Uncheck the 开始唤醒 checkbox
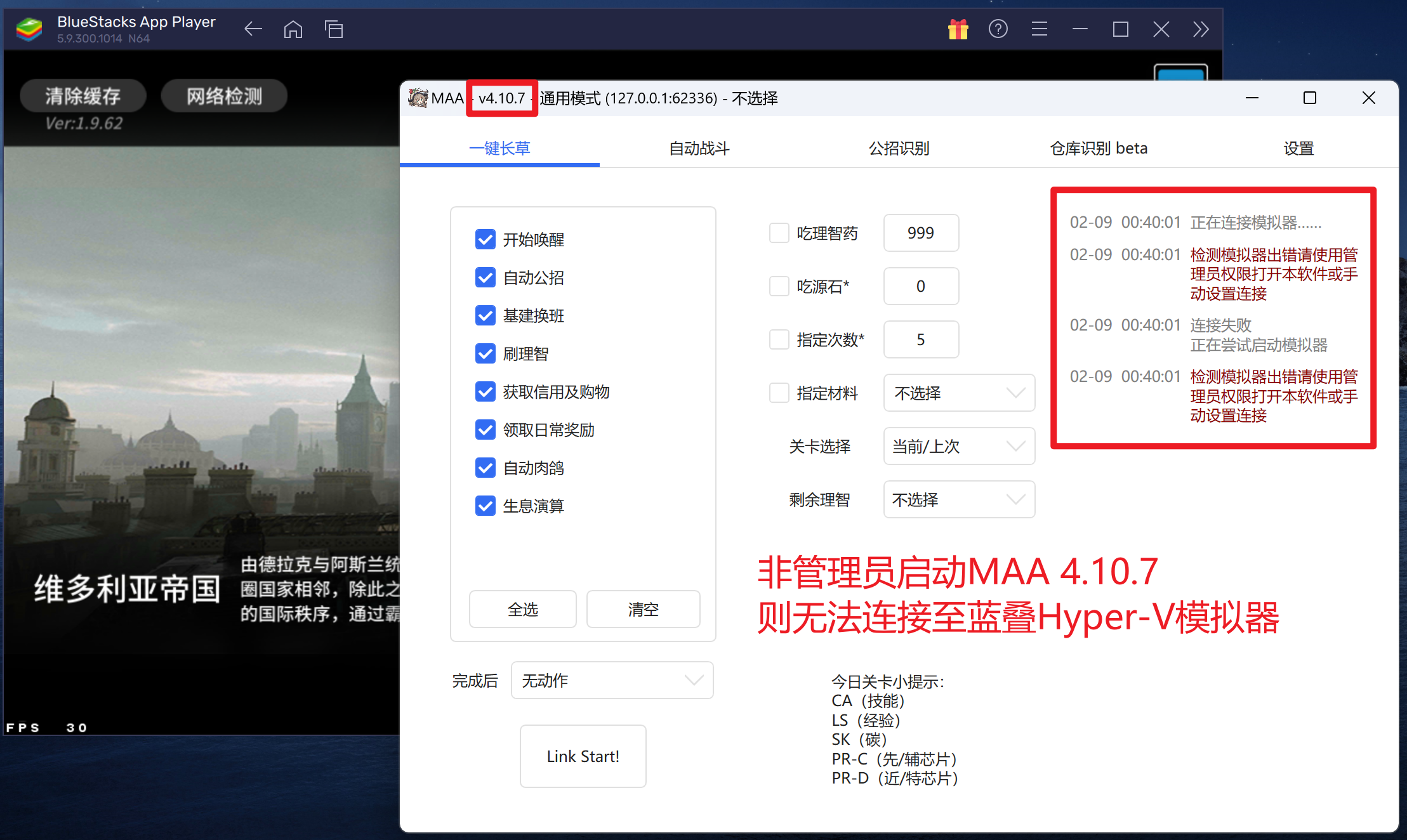Screen dimensions: 1407x840 pyautogui.click(x=486, y=239)
